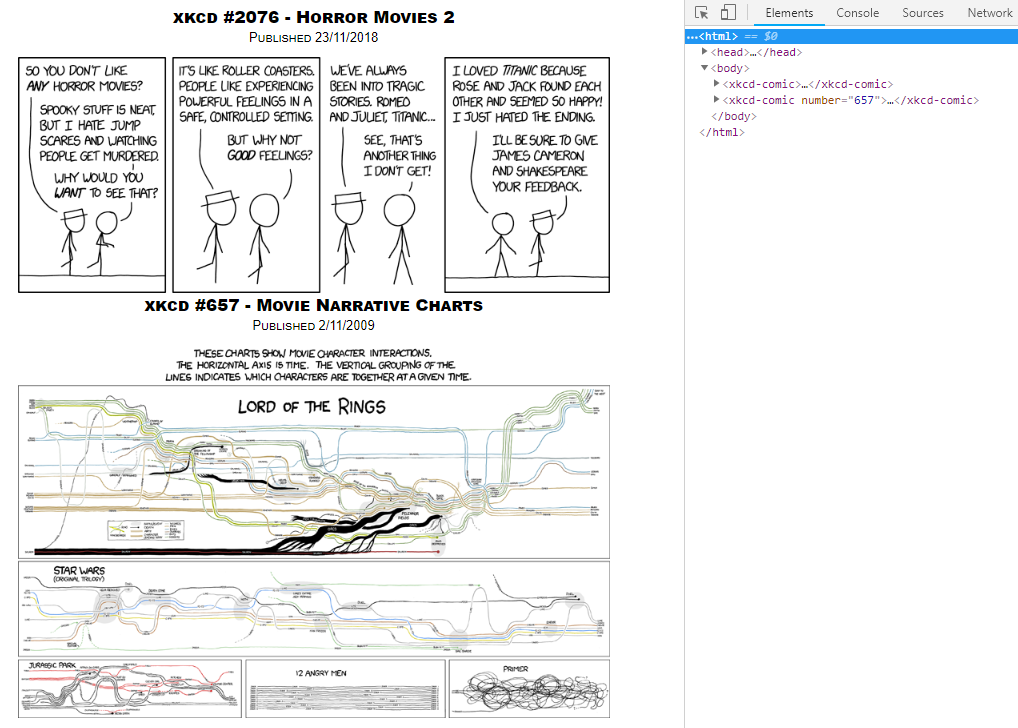The height and width of the screenshot is (728, 1018).
Task: Expand the xkcd-comic number 657 element
Action: tap(716, 100)
